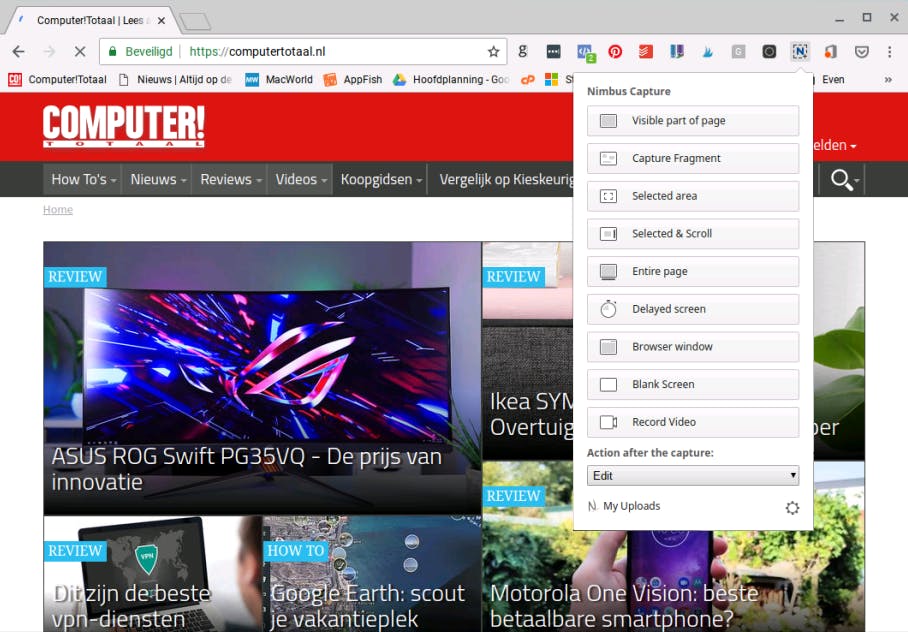Click the Microsoft logo bookmark icon
908x632 pixels.
point(551,79)
